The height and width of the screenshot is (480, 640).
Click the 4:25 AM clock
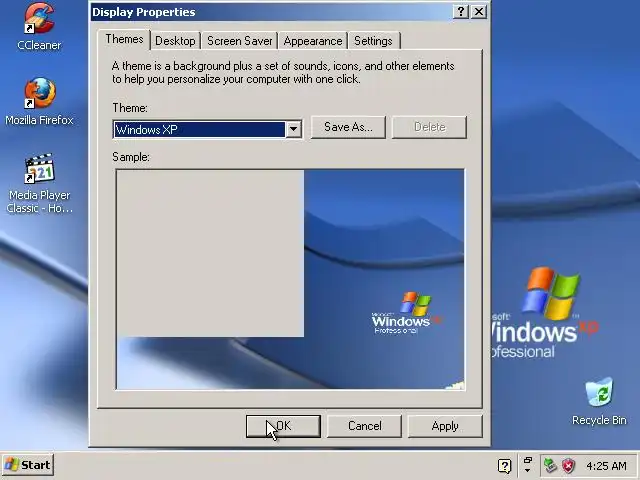click(x=606, y=466)
